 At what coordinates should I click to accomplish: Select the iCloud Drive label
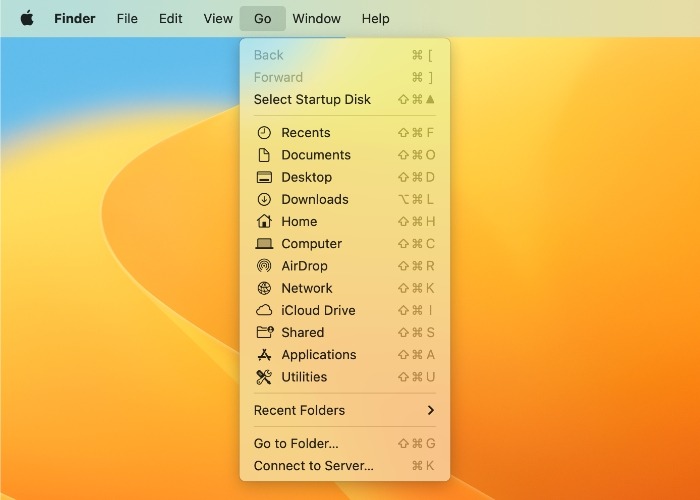(x=318, y=310)
